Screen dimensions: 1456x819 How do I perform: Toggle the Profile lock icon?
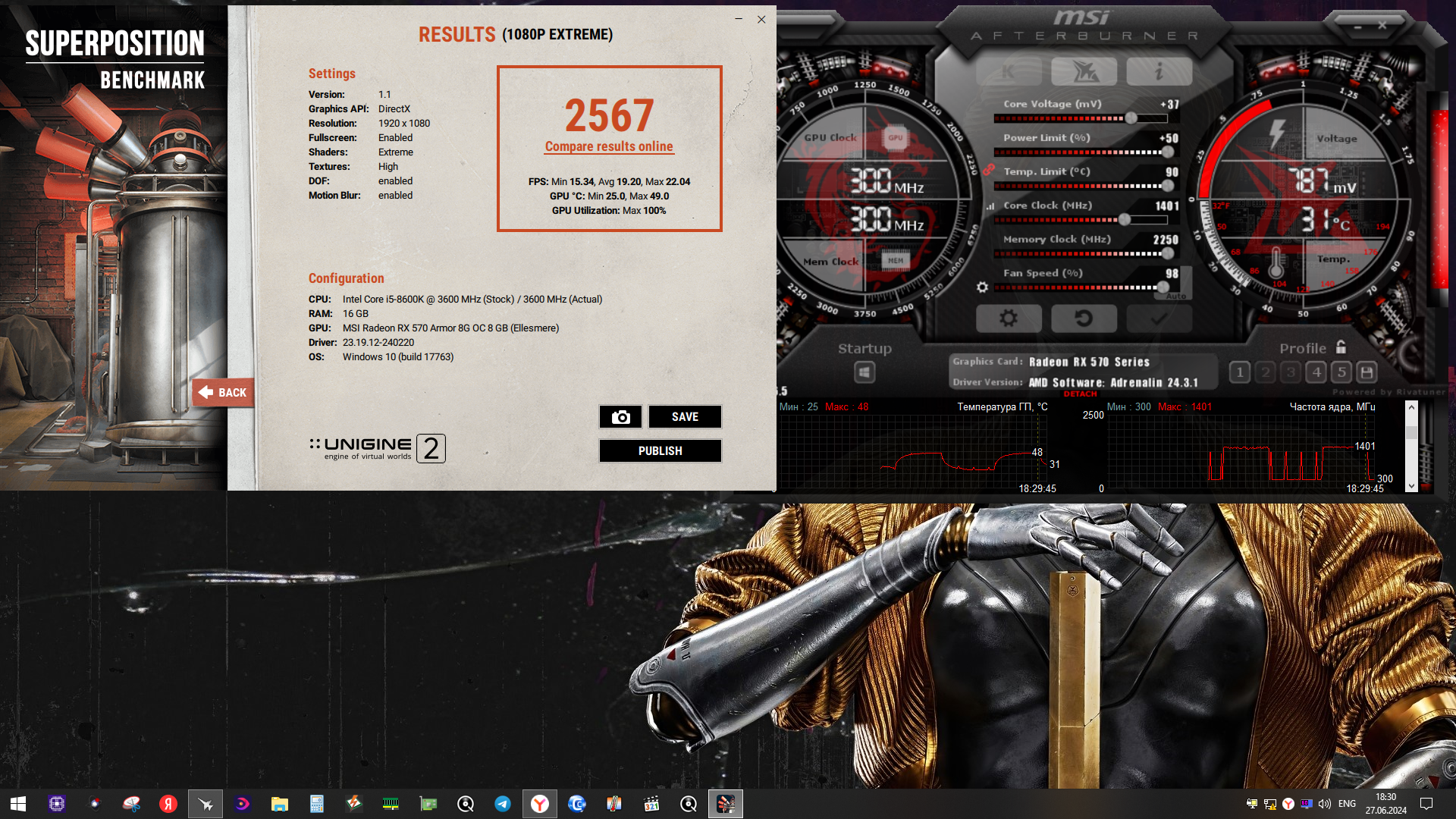[1341, 347]
